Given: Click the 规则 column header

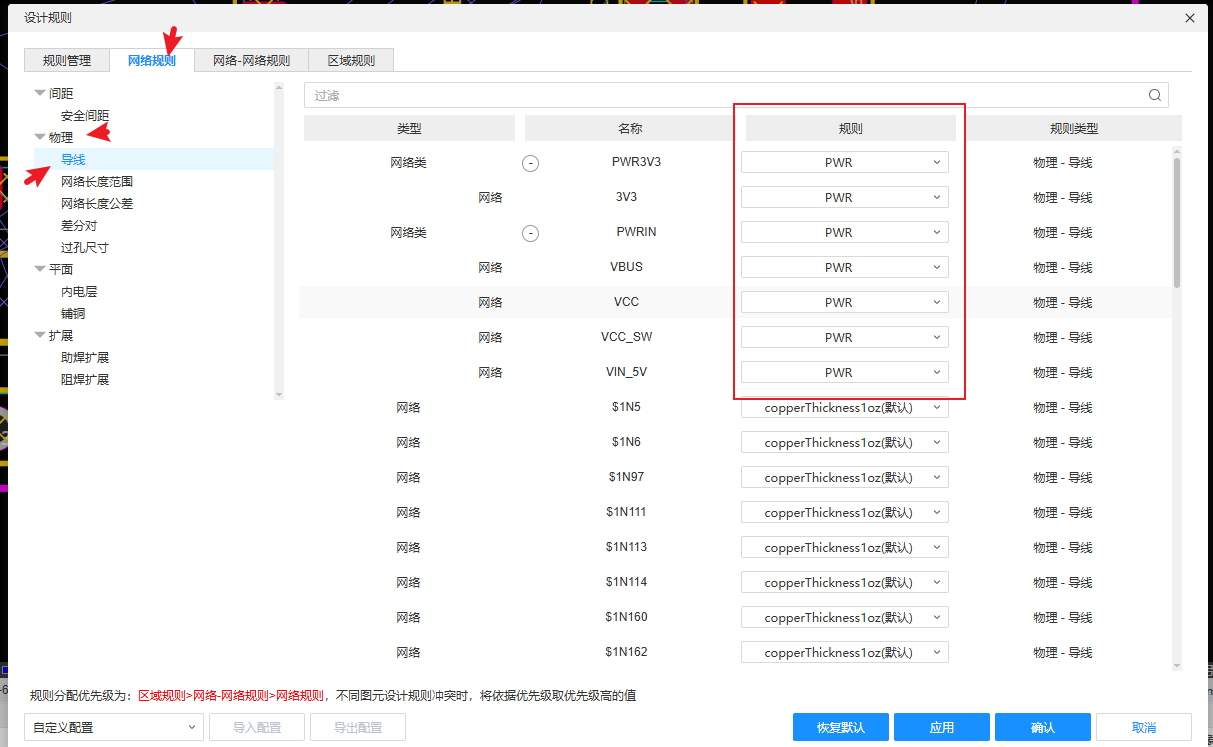Looking at the screenshot, I should click(x=851, y=128).
